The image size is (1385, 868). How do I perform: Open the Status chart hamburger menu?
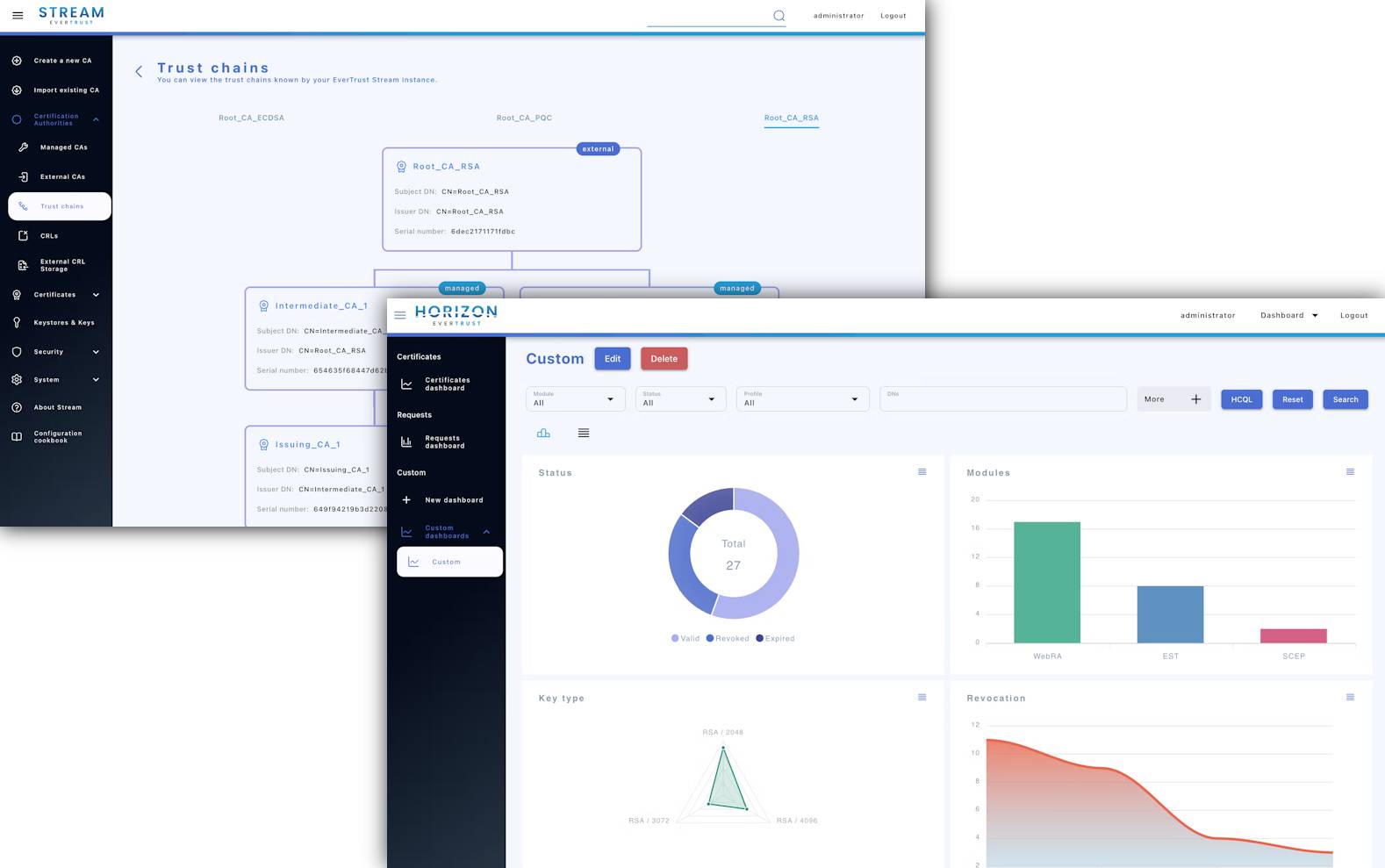(x=922, y=472)
